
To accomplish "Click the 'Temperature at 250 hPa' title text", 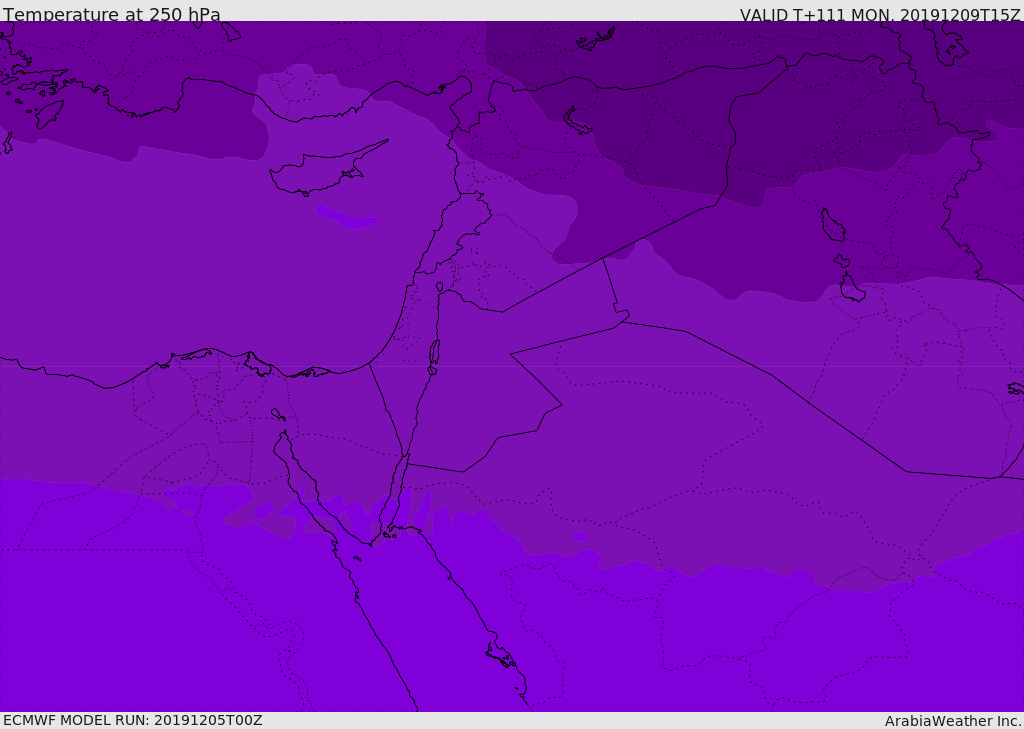I will [x=112, y=14].
